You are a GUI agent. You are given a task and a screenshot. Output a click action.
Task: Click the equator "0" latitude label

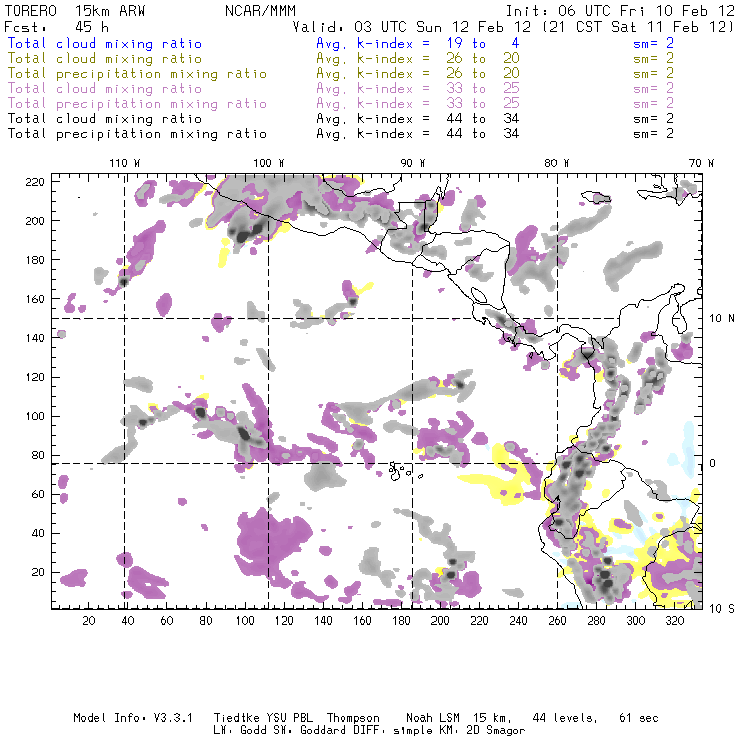pyautogui.click(x=713, y=463)
